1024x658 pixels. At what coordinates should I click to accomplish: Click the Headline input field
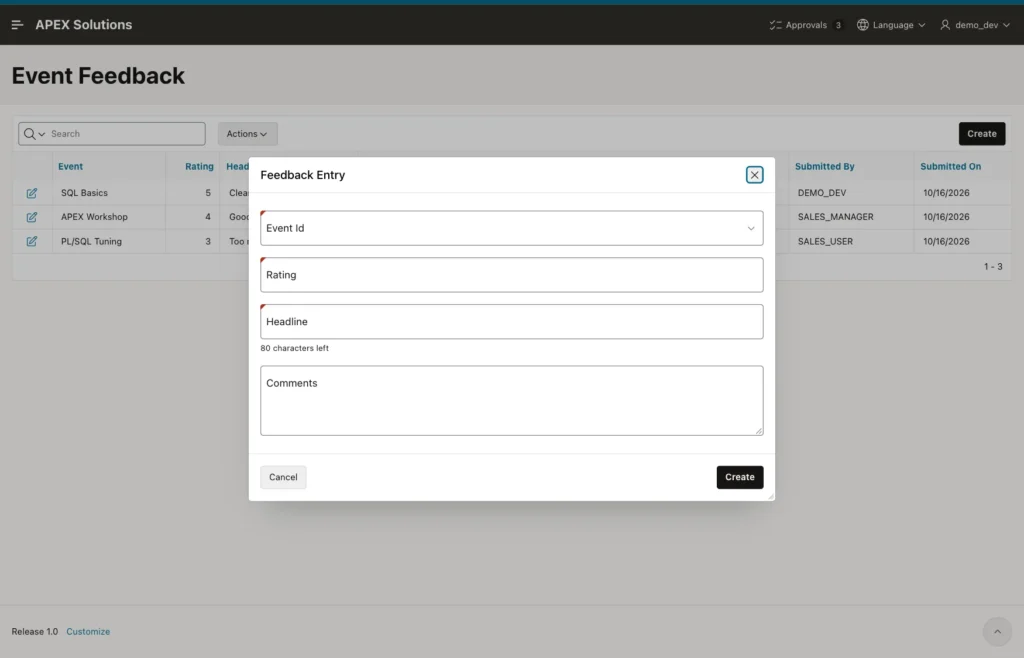coord(511,322)
